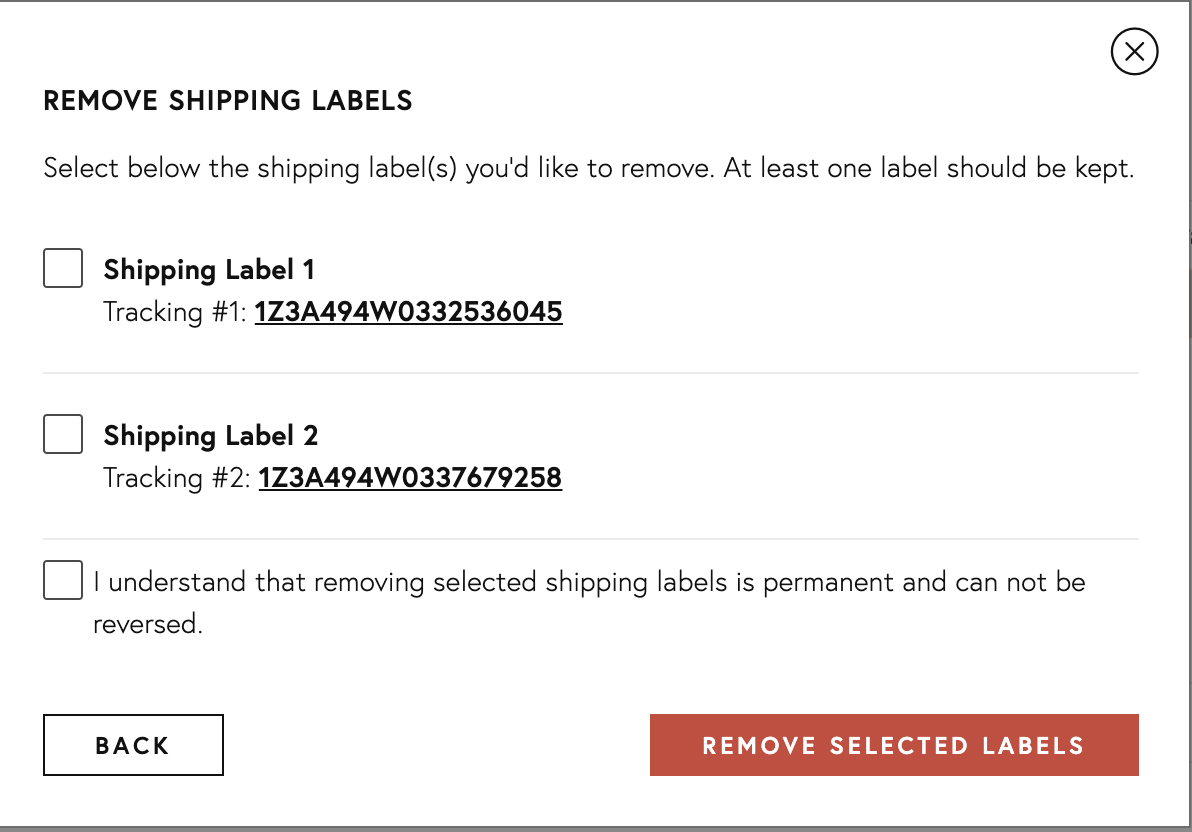This screenshot has height=832, width=1192.
Task: Click the 'Tracking #2:' prefix text
Action: (x=177, y=478)
